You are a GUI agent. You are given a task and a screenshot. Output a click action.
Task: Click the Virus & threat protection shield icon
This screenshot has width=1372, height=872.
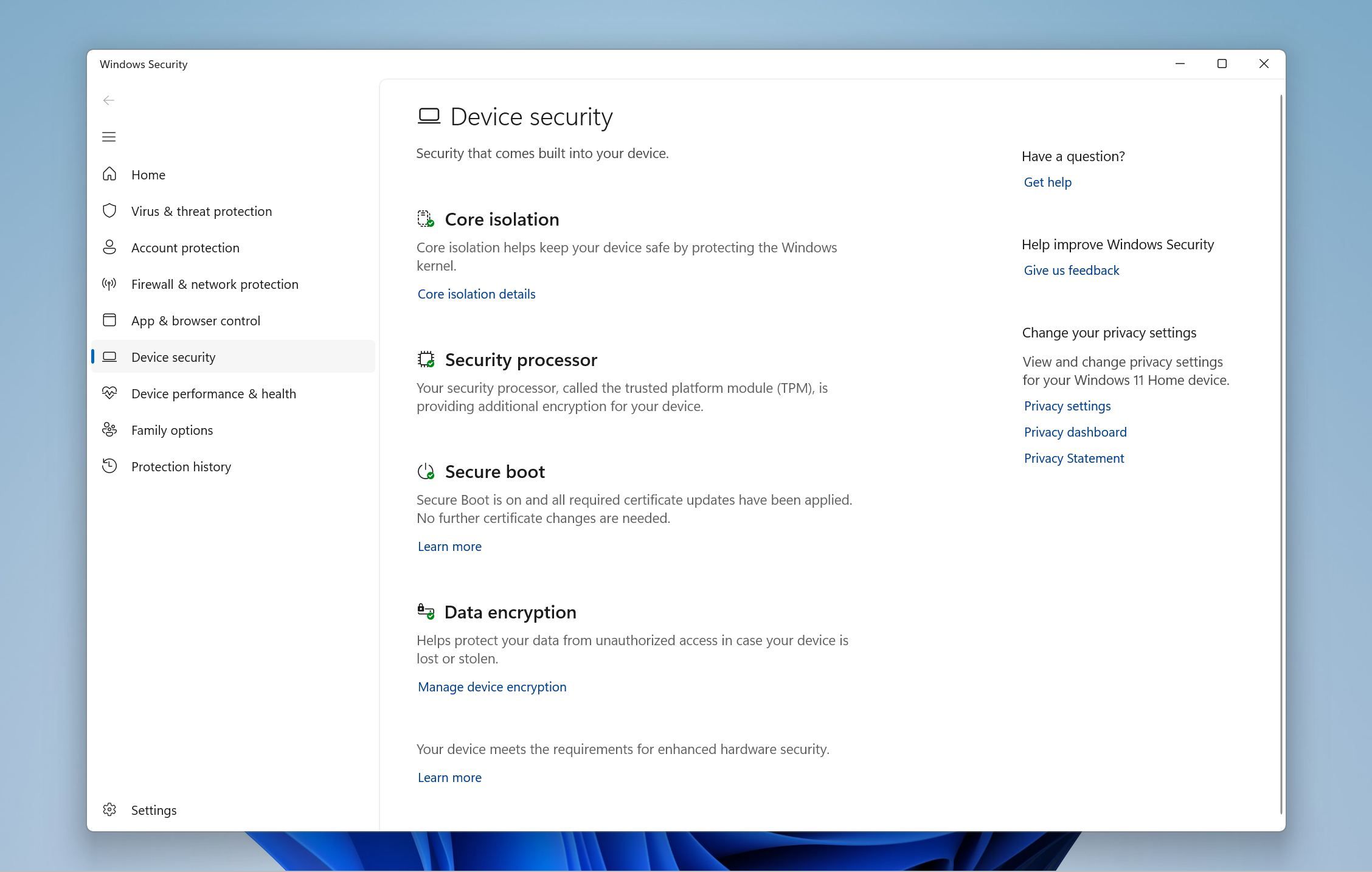[x=109, y=210]
